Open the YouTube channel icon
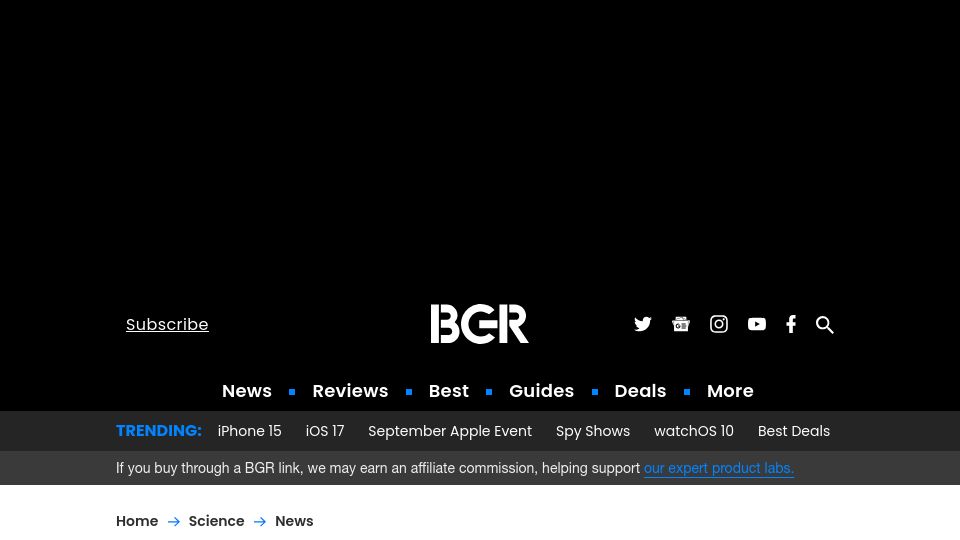 pos(757,324)
